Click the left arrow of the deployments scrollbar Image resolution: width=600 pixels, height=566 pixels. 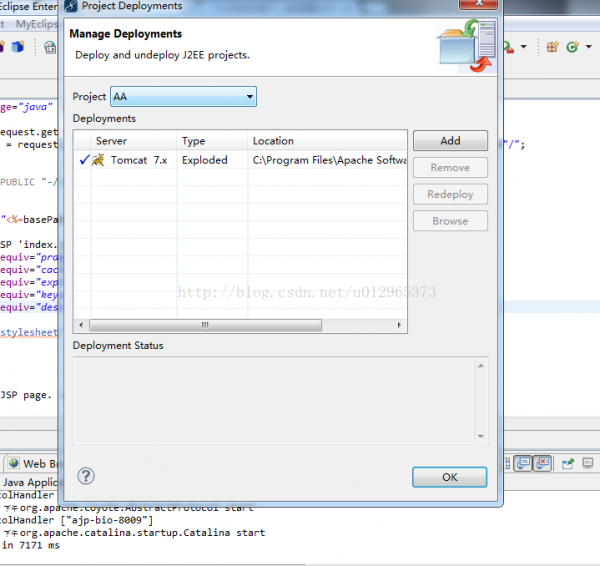click(x=81, y=325)
